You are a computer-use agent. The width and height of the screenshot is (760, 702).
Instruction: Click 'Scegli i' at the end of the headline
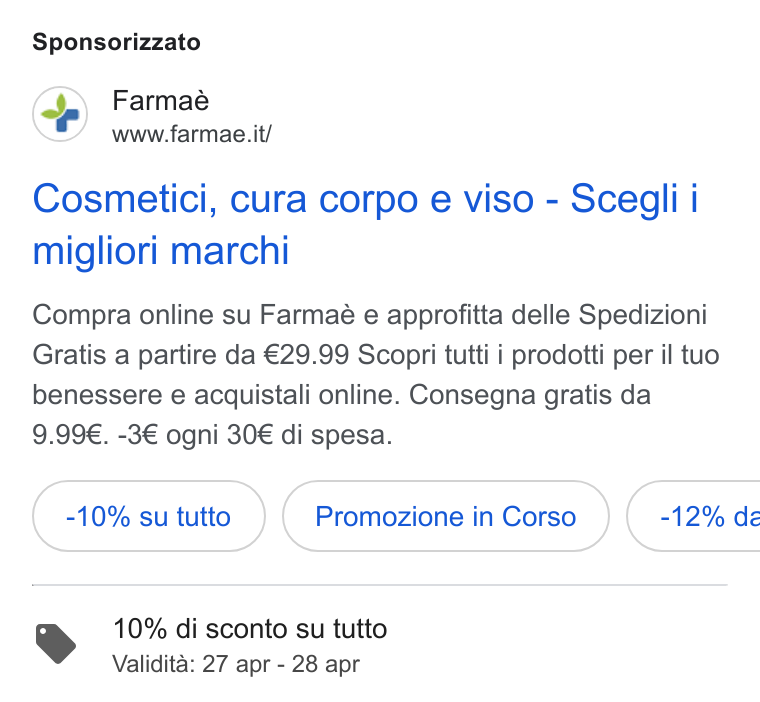click(634, 199)
